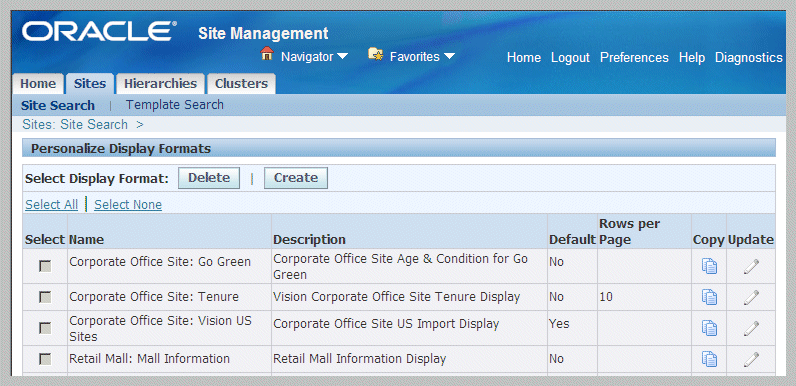Image resolution: width=796 pixels, height=386 pixels.
Task: Click the Select All link
Action: click(x=52, y=205)
